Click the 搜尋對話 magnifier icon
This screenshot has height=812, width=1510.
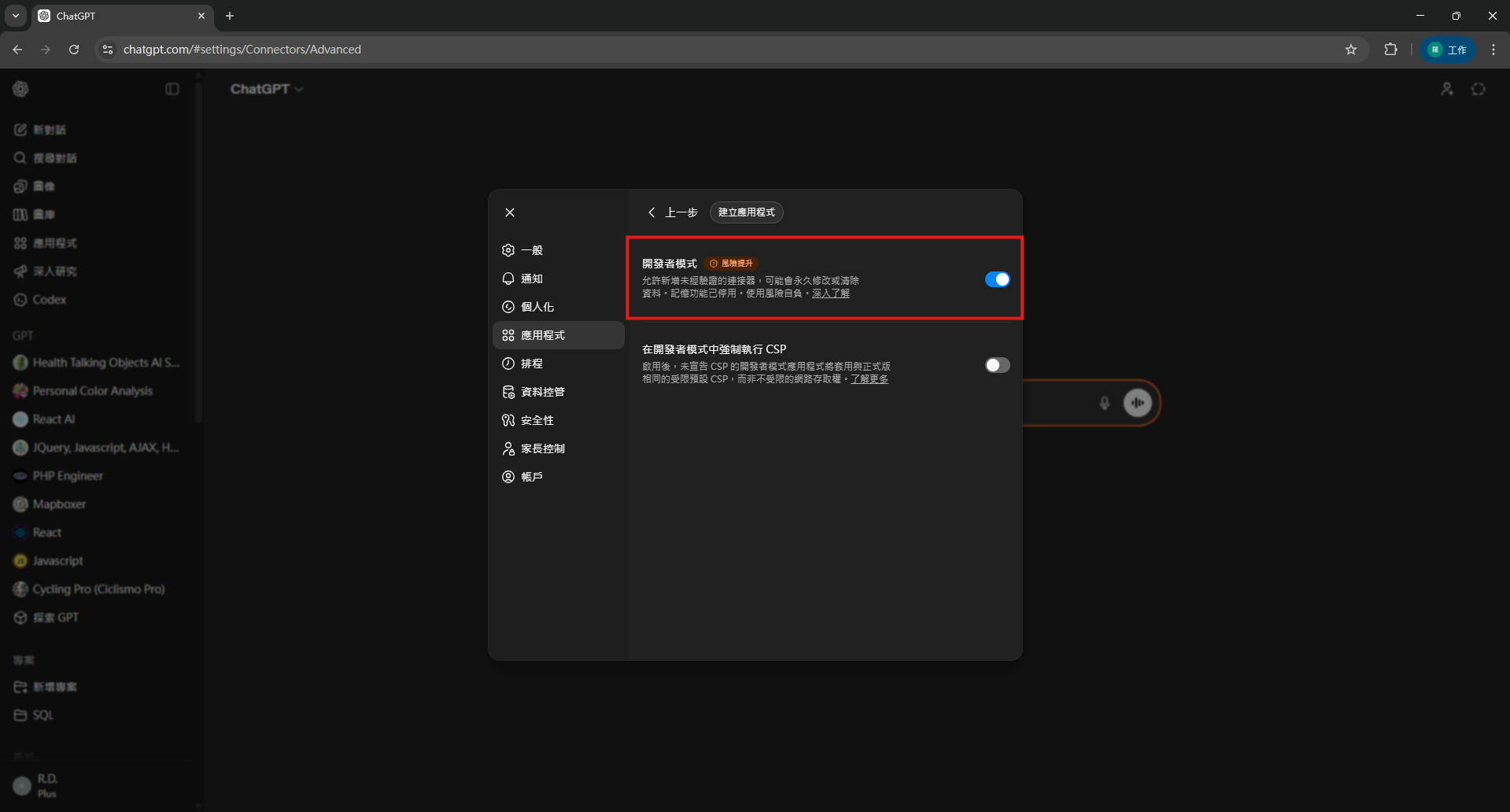coord(20,158)
